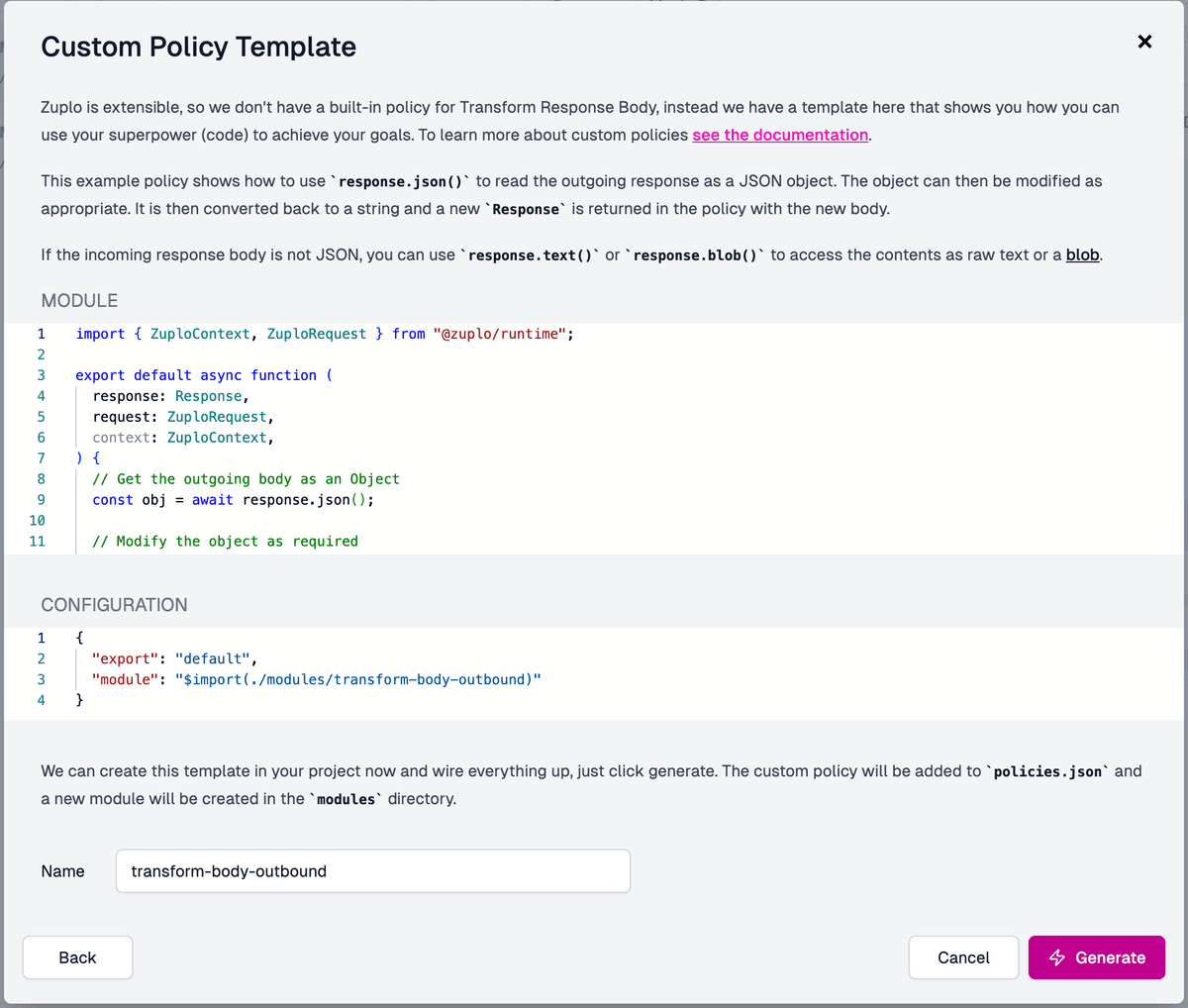Select the "response: Response" parameter line
1188x1008 pixels.
point(170,396)
